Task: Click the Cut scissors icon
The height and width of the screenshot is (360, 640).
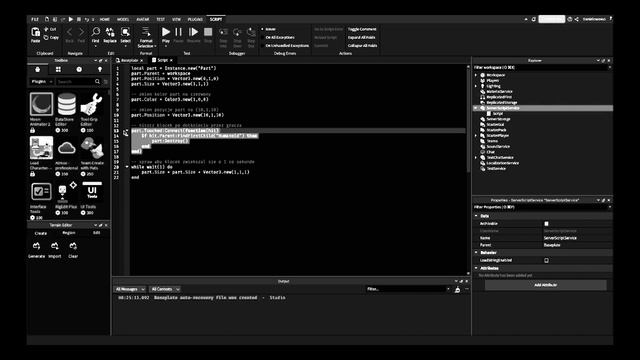Action: pos(46,29)
